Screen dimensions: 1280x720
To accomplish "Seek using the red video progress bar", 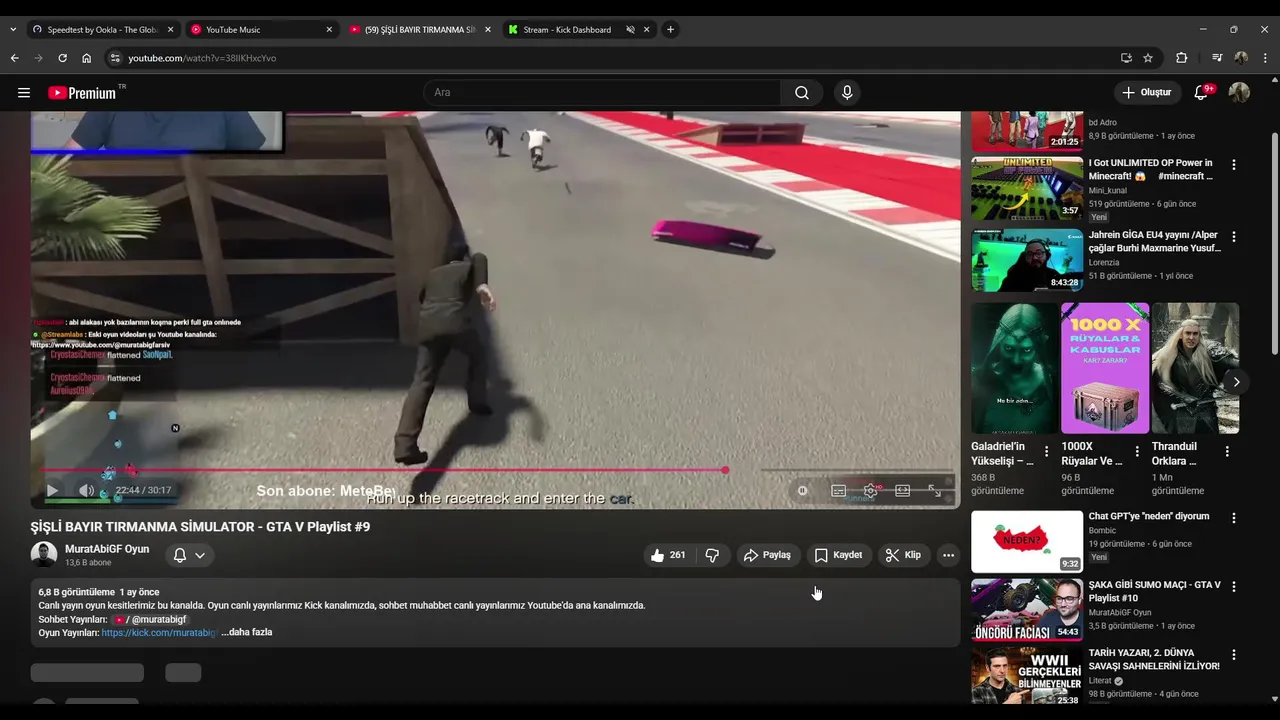I will click(x=383, y=470).
